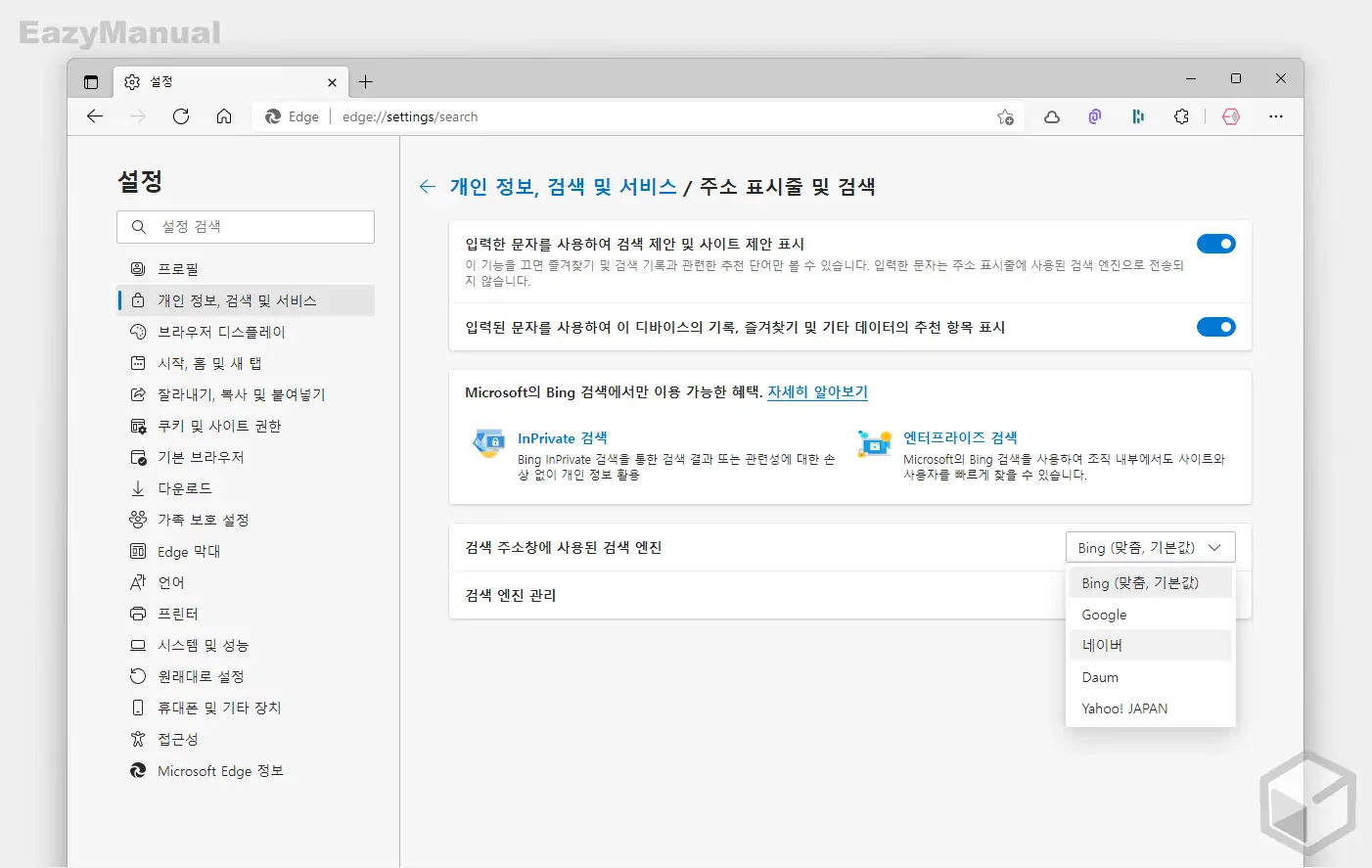Add this page to favorites star icon
Viewport: 1372px width, 868px height.
(1005, 116)
